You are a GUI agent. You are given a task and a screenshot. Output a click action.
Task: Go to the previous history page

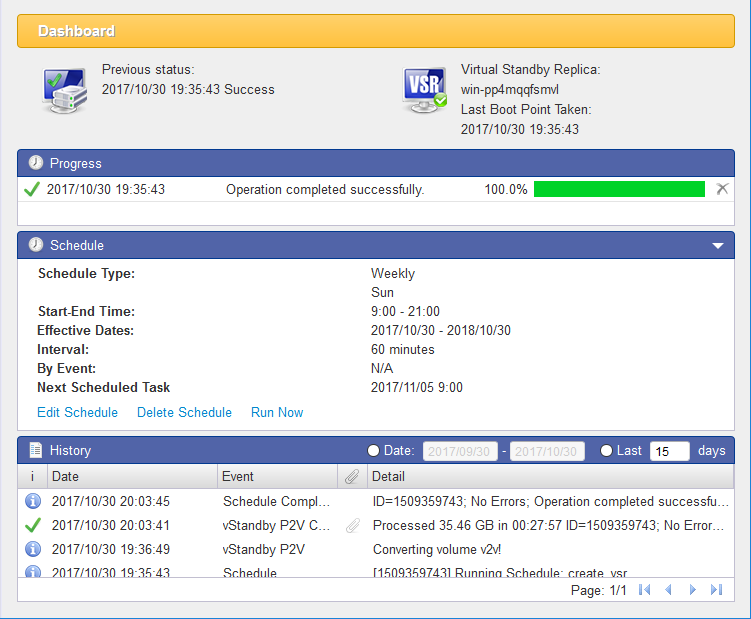tap(668, 590)
